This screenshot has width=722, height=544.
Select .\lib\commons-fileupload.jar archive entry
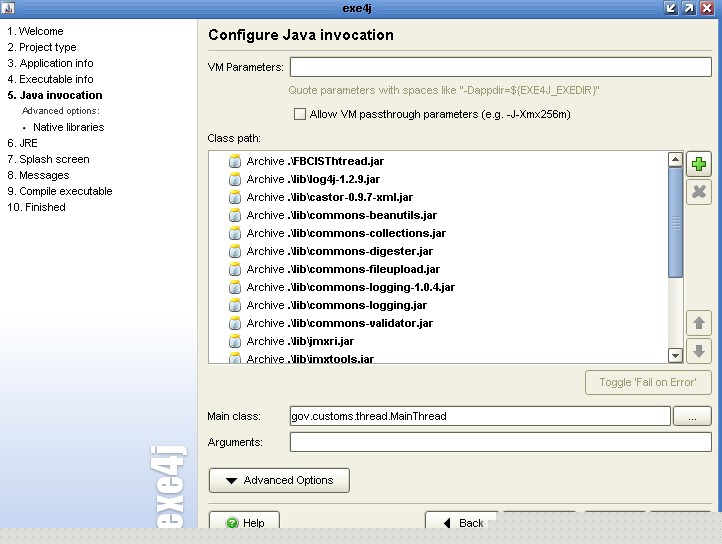pos(334,269)
